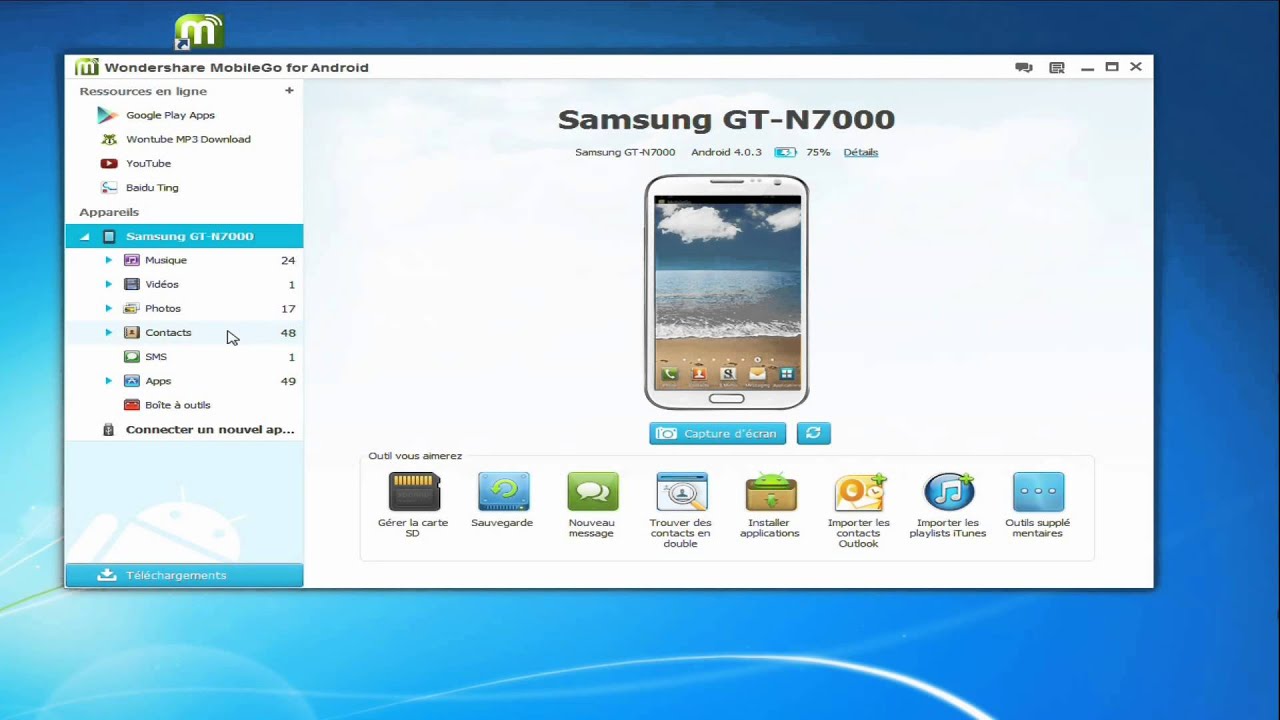The width and height of the screenshot is (1280, 720).
Task: Open the Baidu Ting entry
Action: 184,187
